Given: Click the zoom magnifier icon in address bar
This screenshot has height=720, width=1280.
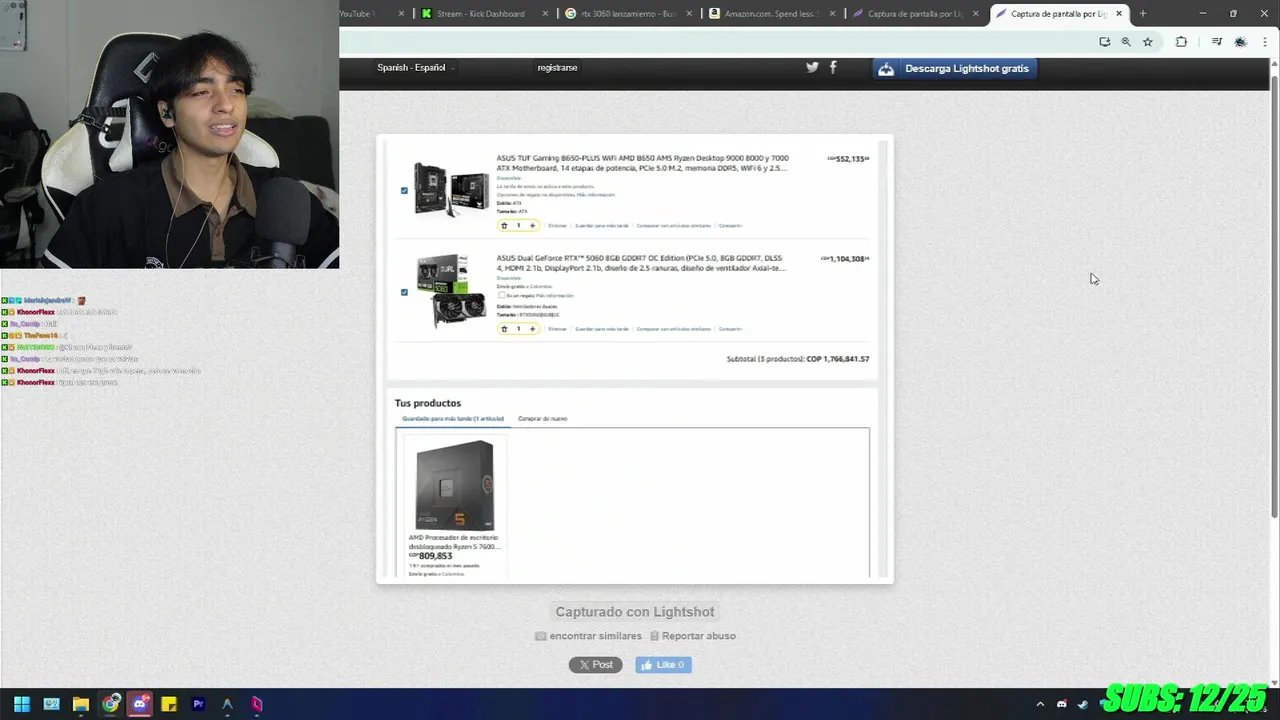Looking at the screenshot, I should 1126,42.
